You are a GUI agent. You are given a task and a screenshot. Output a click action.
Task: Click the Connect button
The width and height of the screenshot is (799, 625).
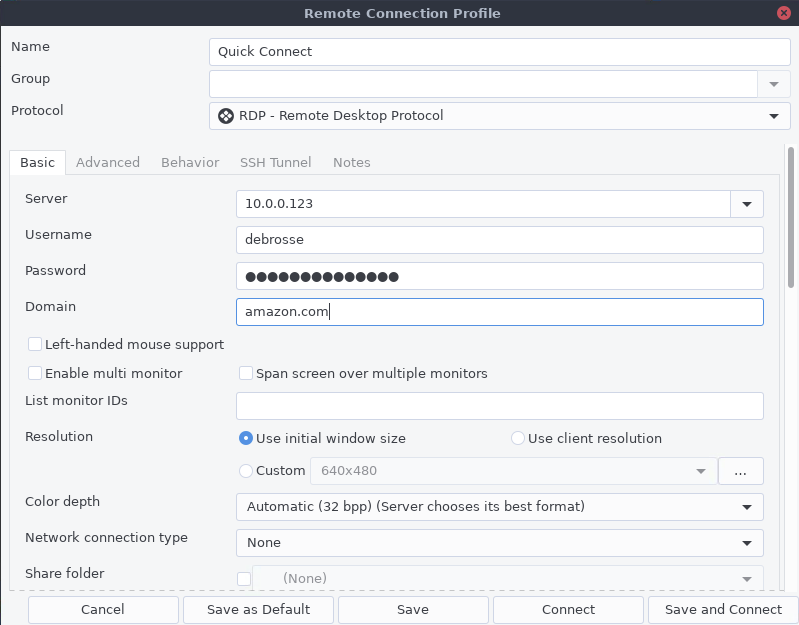(568, 610)
